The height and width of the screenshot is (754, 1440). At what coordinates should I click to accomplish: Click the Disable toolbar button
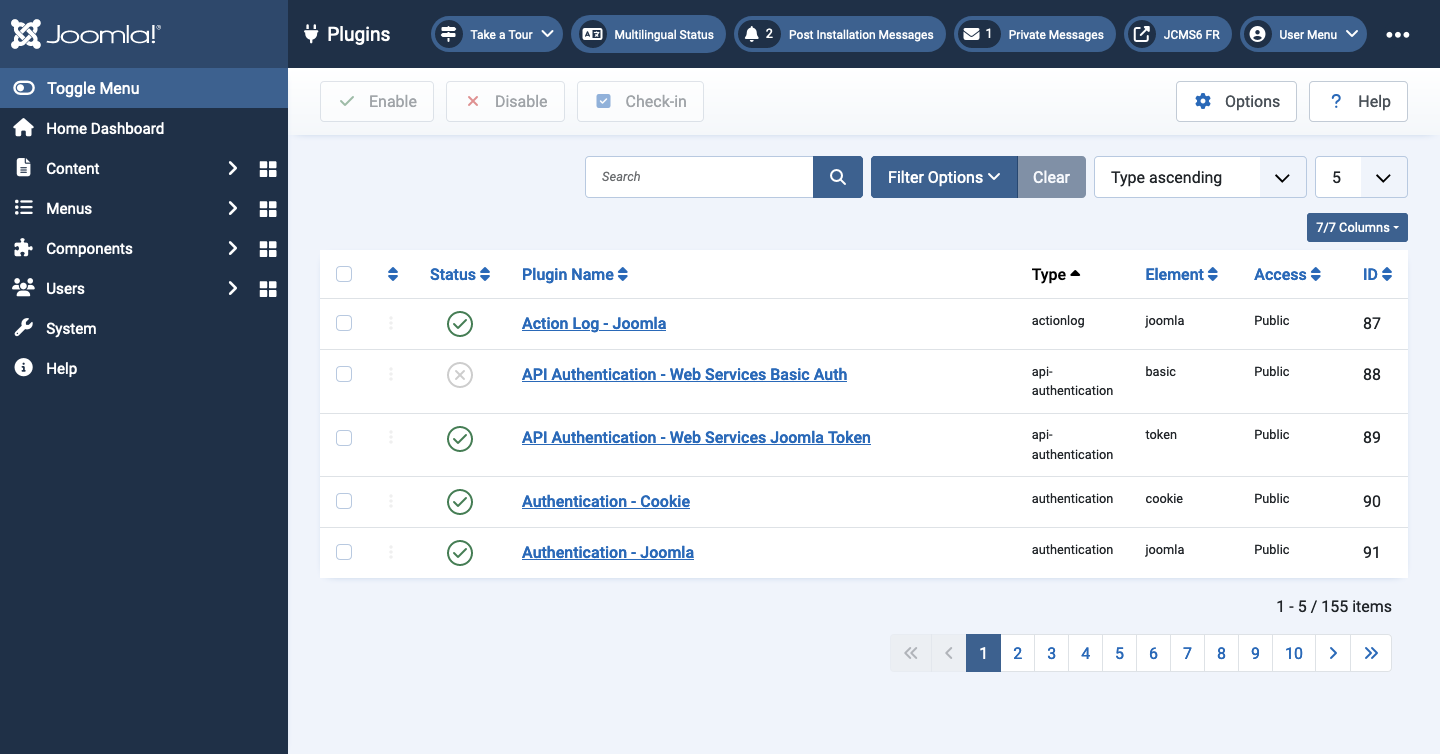coord(505,101)
